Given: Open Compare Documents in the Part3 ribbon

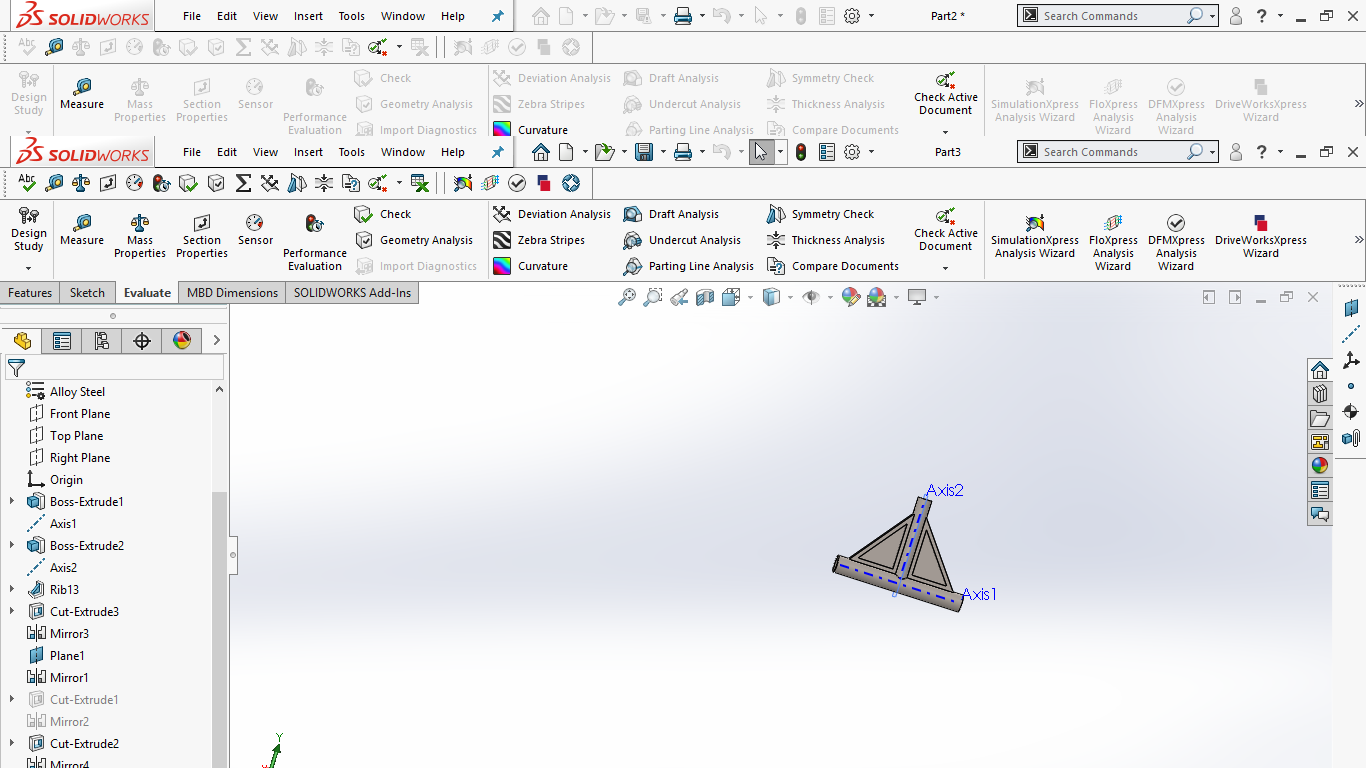Looking at the screenshot, I should click(833, 266).
